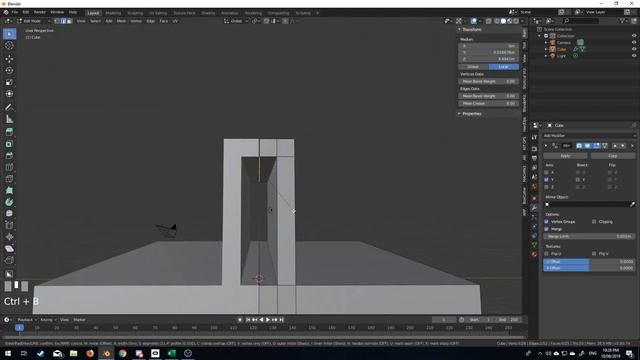This screenshot has height=360, width=640.
Task: Switch to face select mode
Action: 69,21
